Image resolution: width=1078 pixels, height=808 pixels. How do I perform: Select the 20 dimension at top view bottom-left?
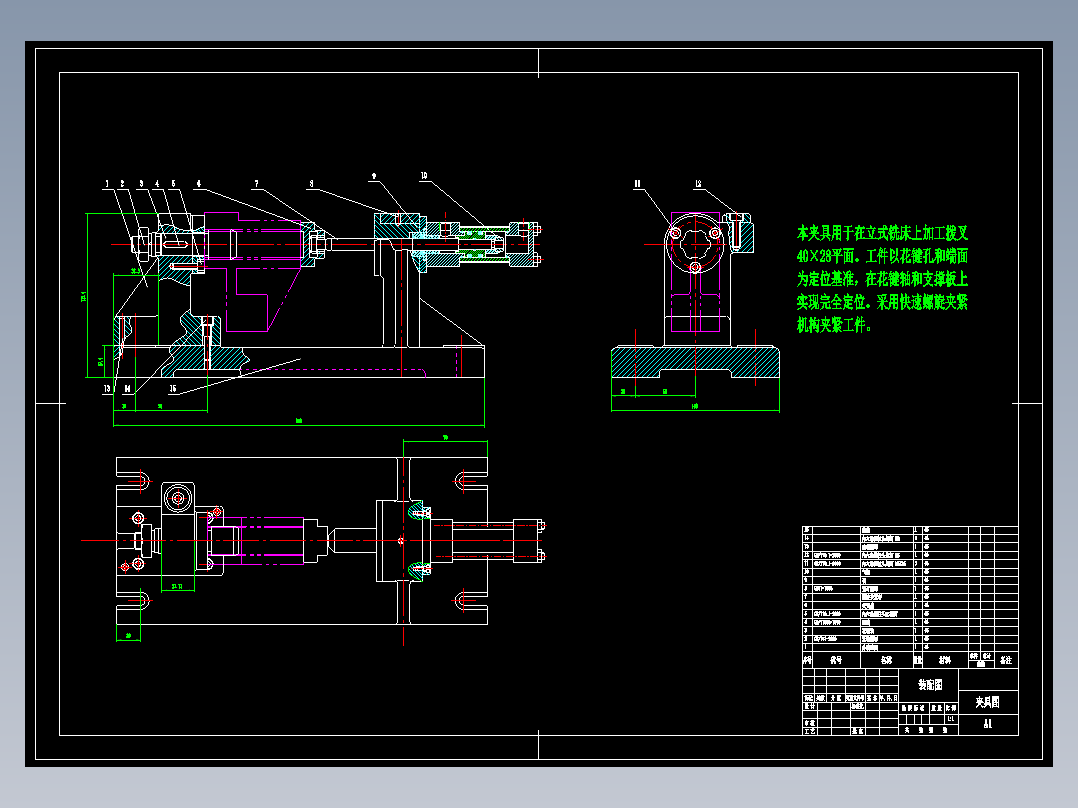[129, 637]
